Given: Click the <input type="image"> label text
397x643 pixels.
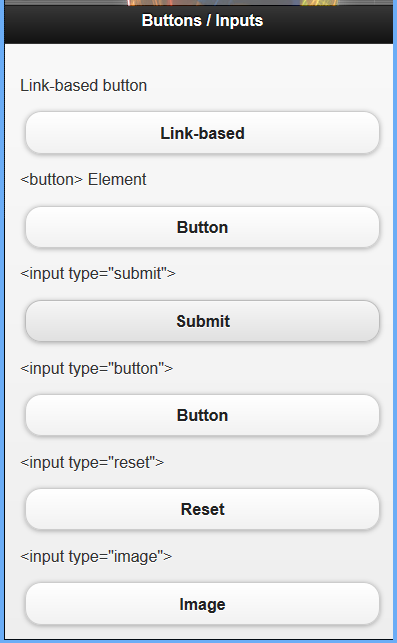Looking at the screenshot, I should coord(96,556).
